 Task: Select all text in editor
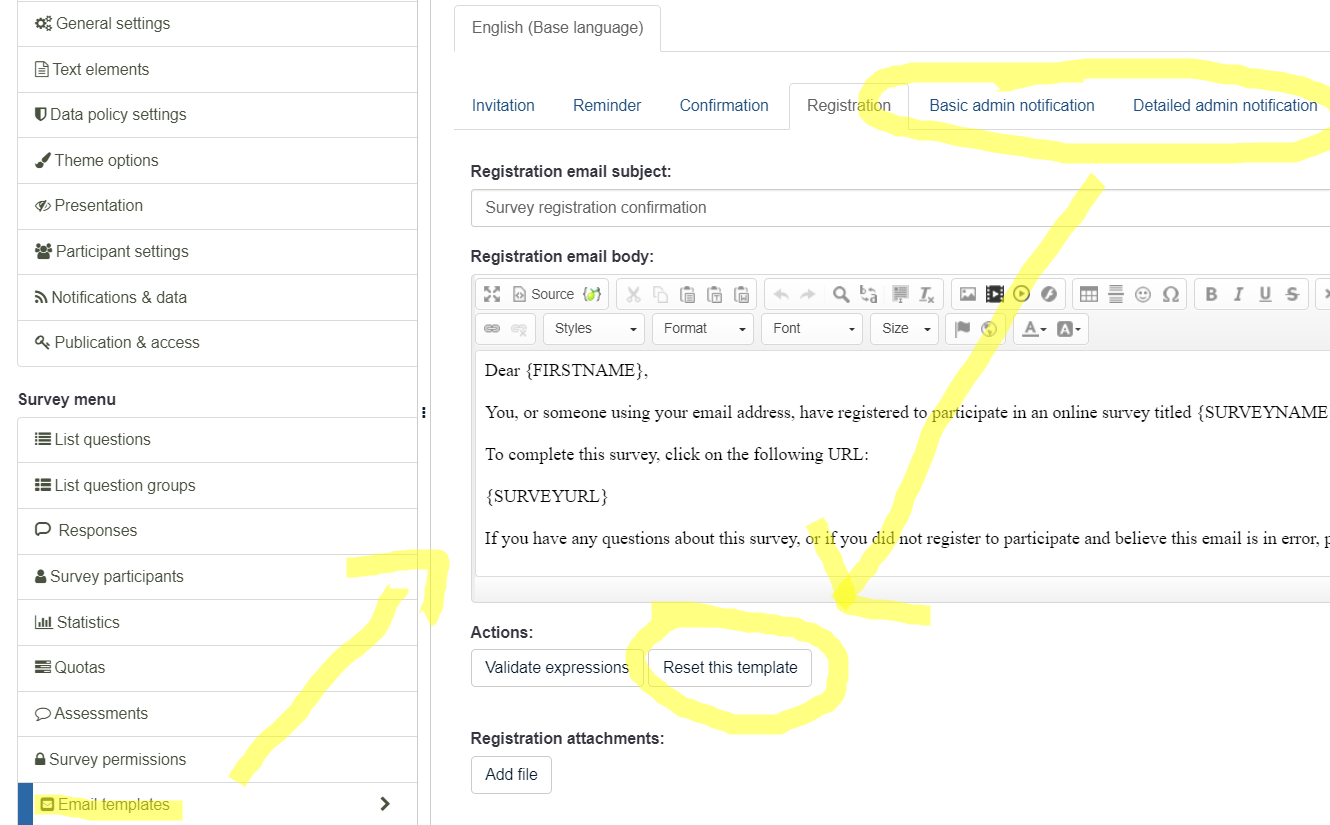900,294
